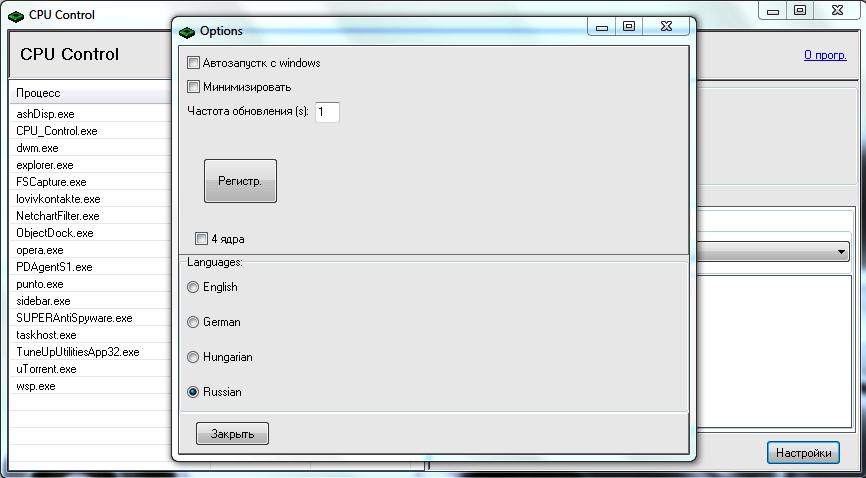Image resolution: width=866 pixels, height=478 pixels.
Task: Click the Закрыть button
Action: pos(233,434)
